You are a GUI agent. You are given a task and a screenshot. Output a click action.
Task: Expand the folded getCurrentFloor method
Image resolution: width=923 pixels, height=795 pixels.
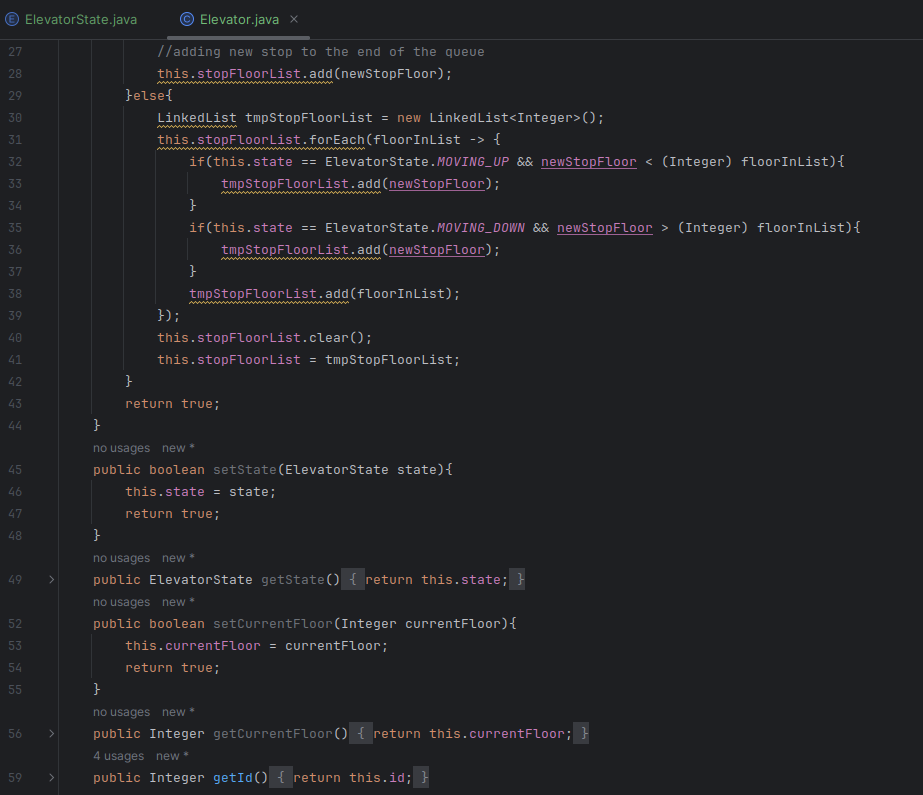click(x=52, y=734)
